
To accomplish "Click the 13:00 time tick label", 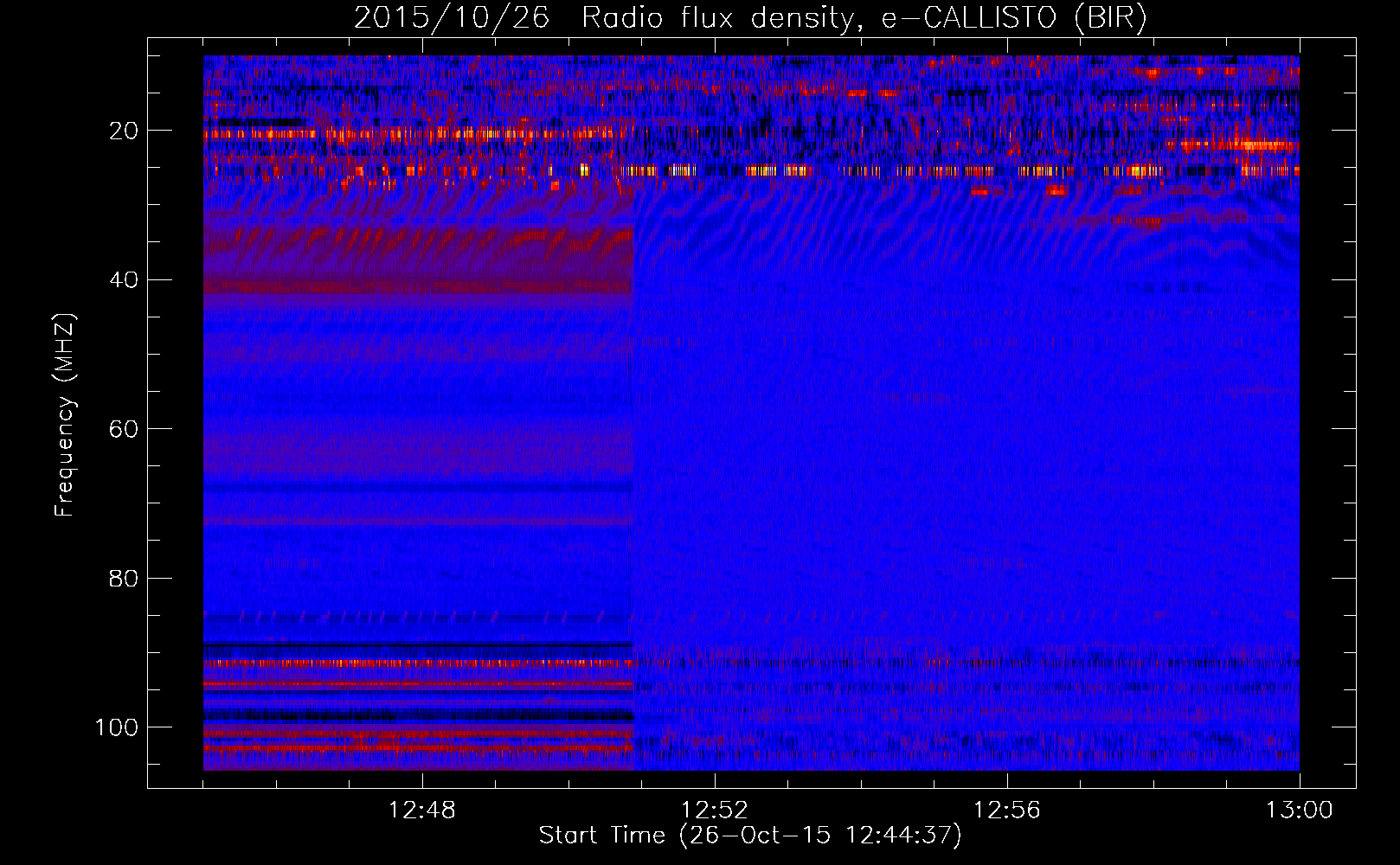I will [1299, 811].
